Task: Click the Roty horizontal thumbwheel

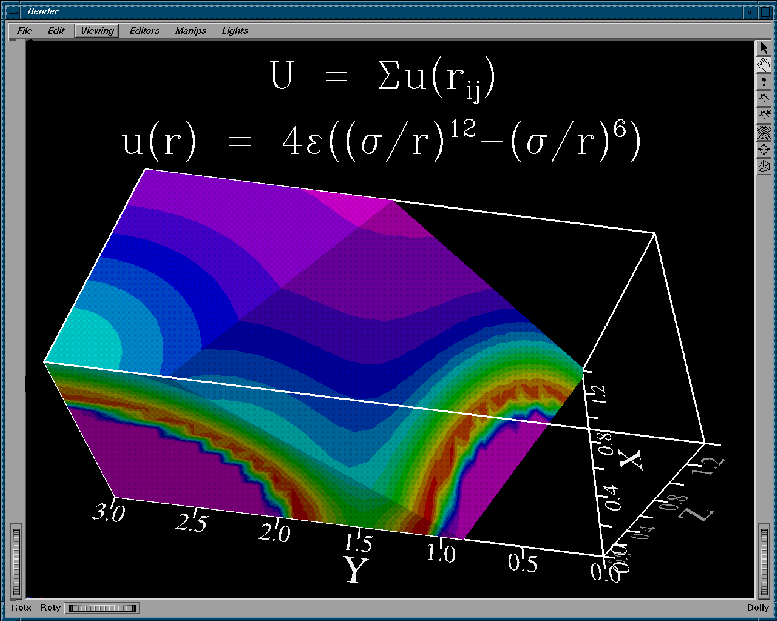Action: coord(101,607)
